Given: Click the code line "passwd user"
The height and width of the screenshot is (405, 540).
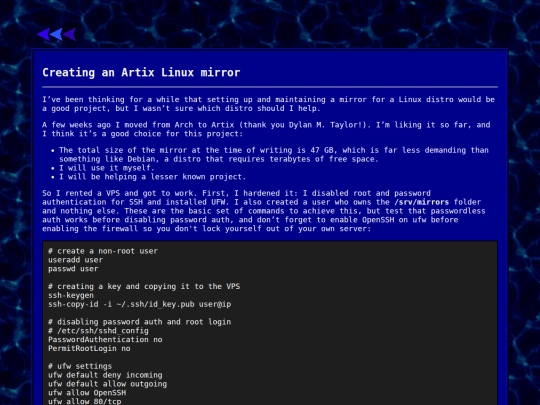Looking at the screenshot, I should point(73,269).
